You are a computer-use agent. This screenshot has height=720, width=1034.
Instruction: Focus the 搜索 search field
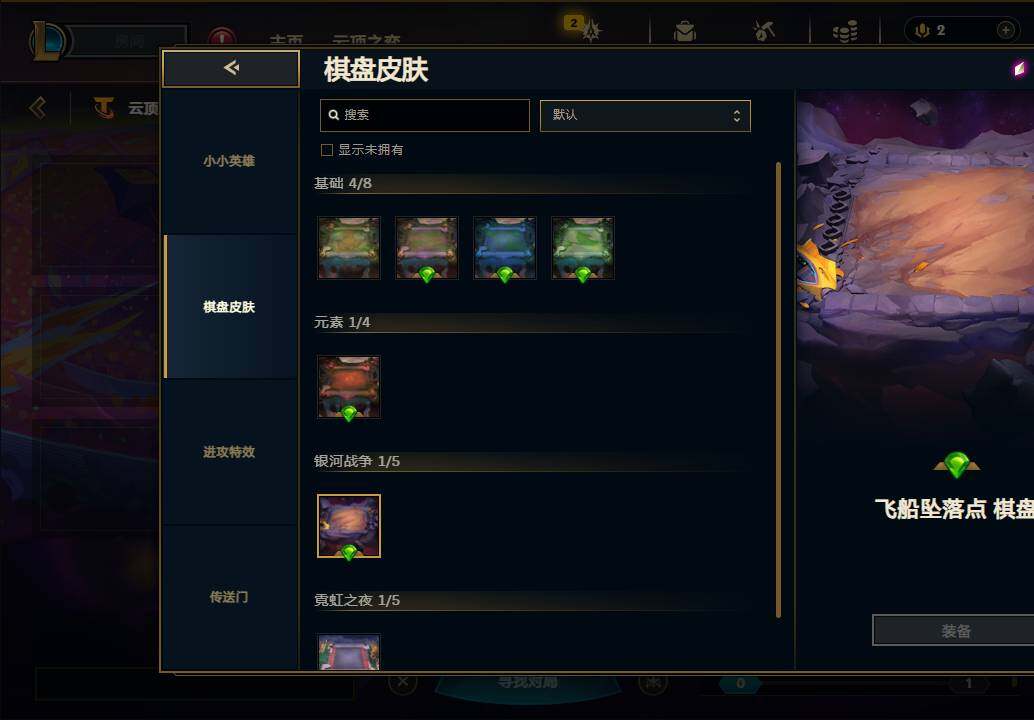pos(425,115)
